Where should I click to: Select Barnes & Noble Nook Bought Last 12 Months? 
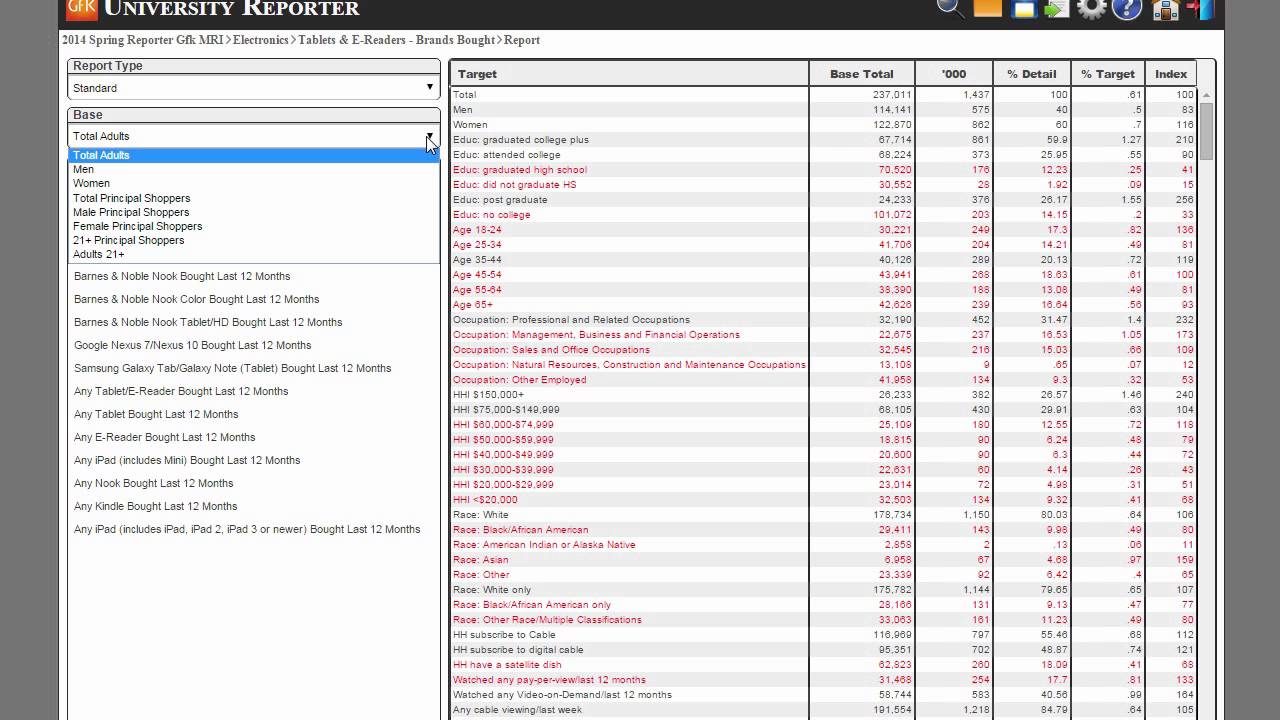pos(182,276)
